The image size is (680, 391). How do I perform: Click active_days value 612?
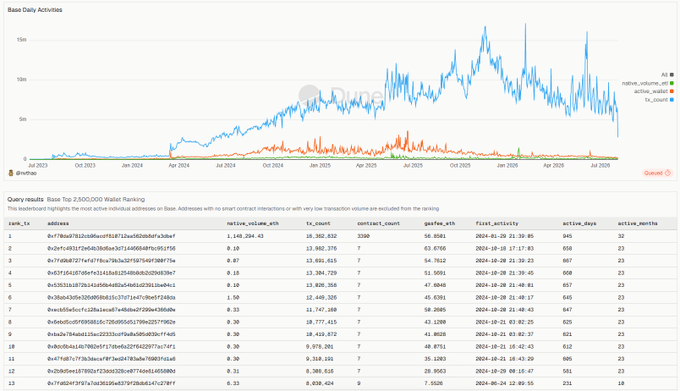pyautogui.click(x=567, y=346)
